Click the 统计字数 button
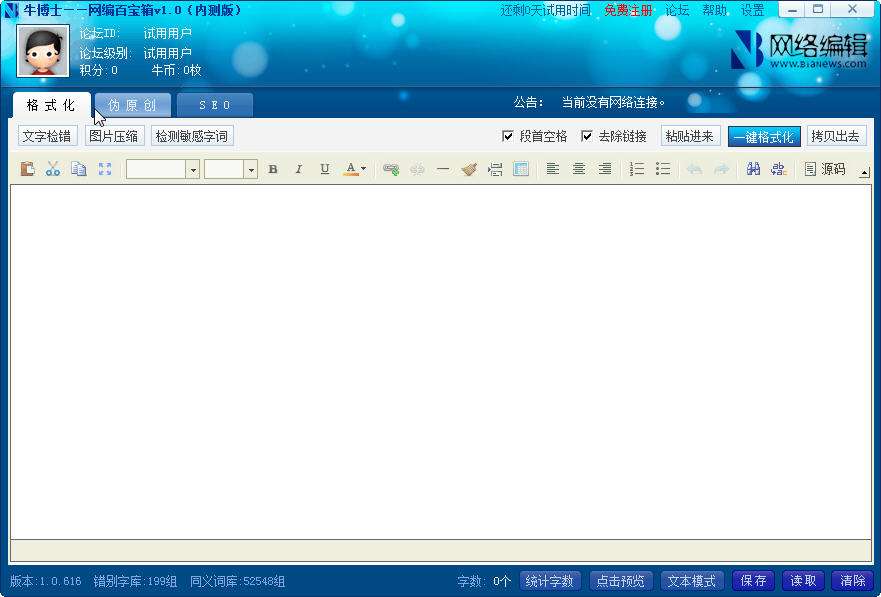 (x=549, y=581)
